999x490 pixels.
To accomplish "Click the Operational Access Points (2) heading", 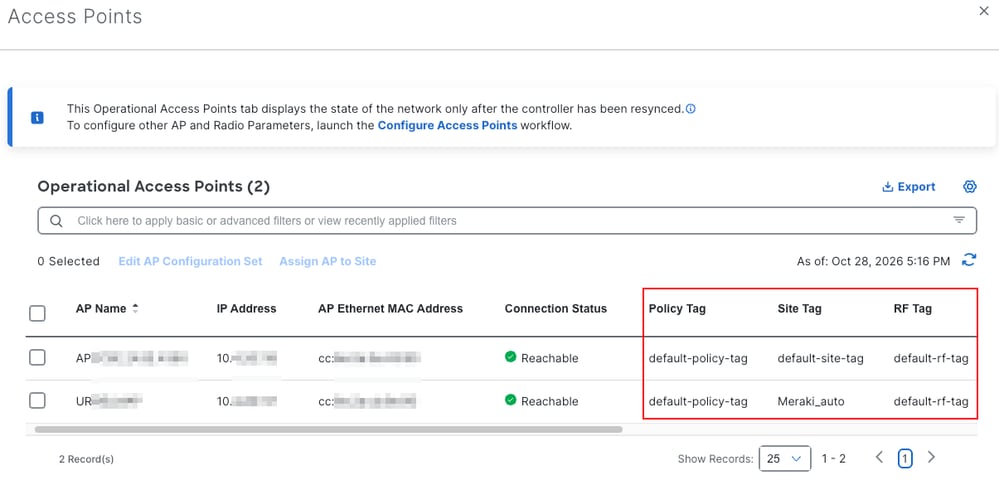I will pos(154,187).
